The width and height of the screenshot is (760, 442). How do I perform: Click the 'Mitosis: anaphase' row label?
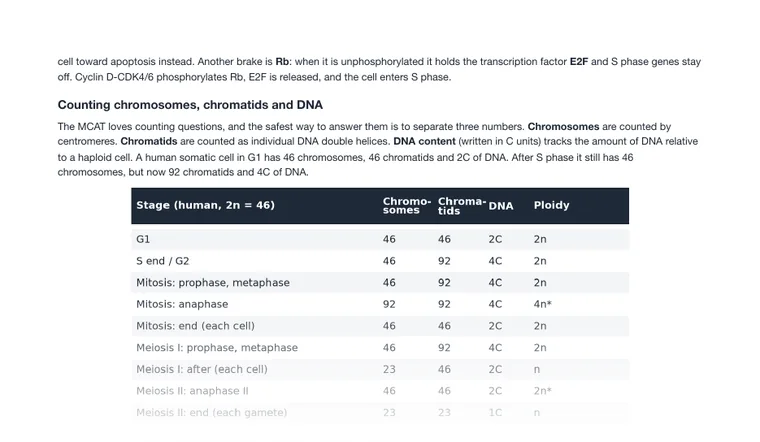pyautogui.click(x=182, y=304)
